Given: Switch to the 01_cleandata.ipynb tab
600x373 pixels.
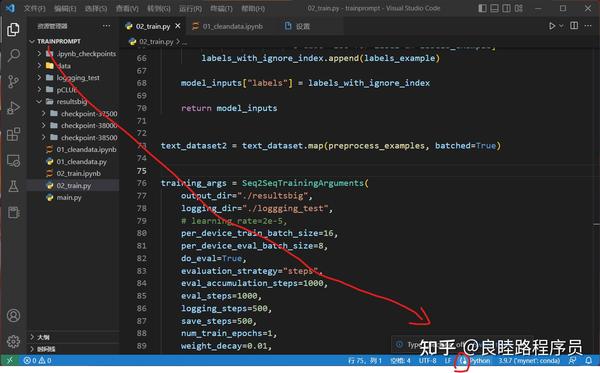Looking at the screenshot, I should click(228, 26).
